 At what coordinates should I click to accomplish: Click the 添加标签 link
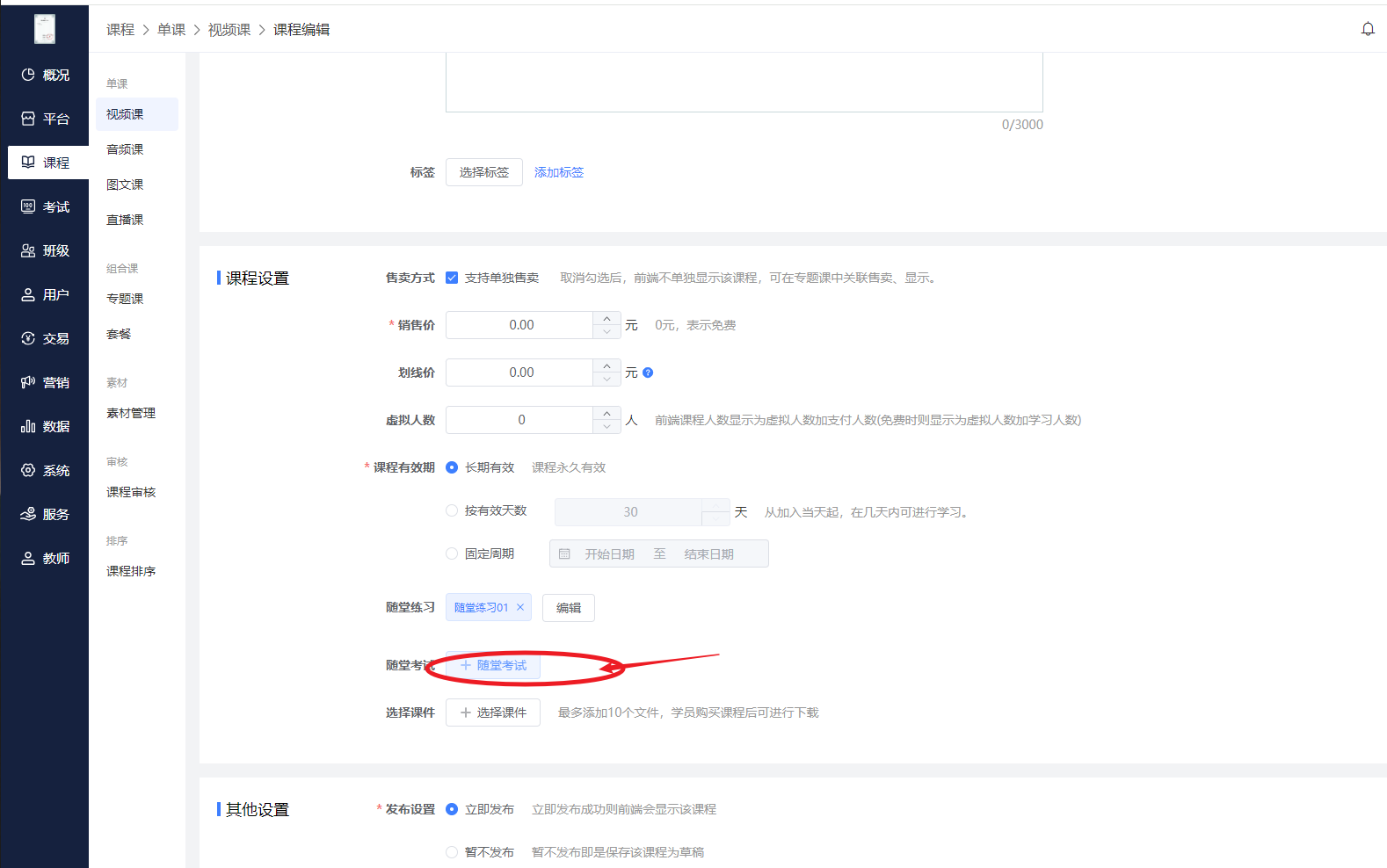tap(559, 172)
